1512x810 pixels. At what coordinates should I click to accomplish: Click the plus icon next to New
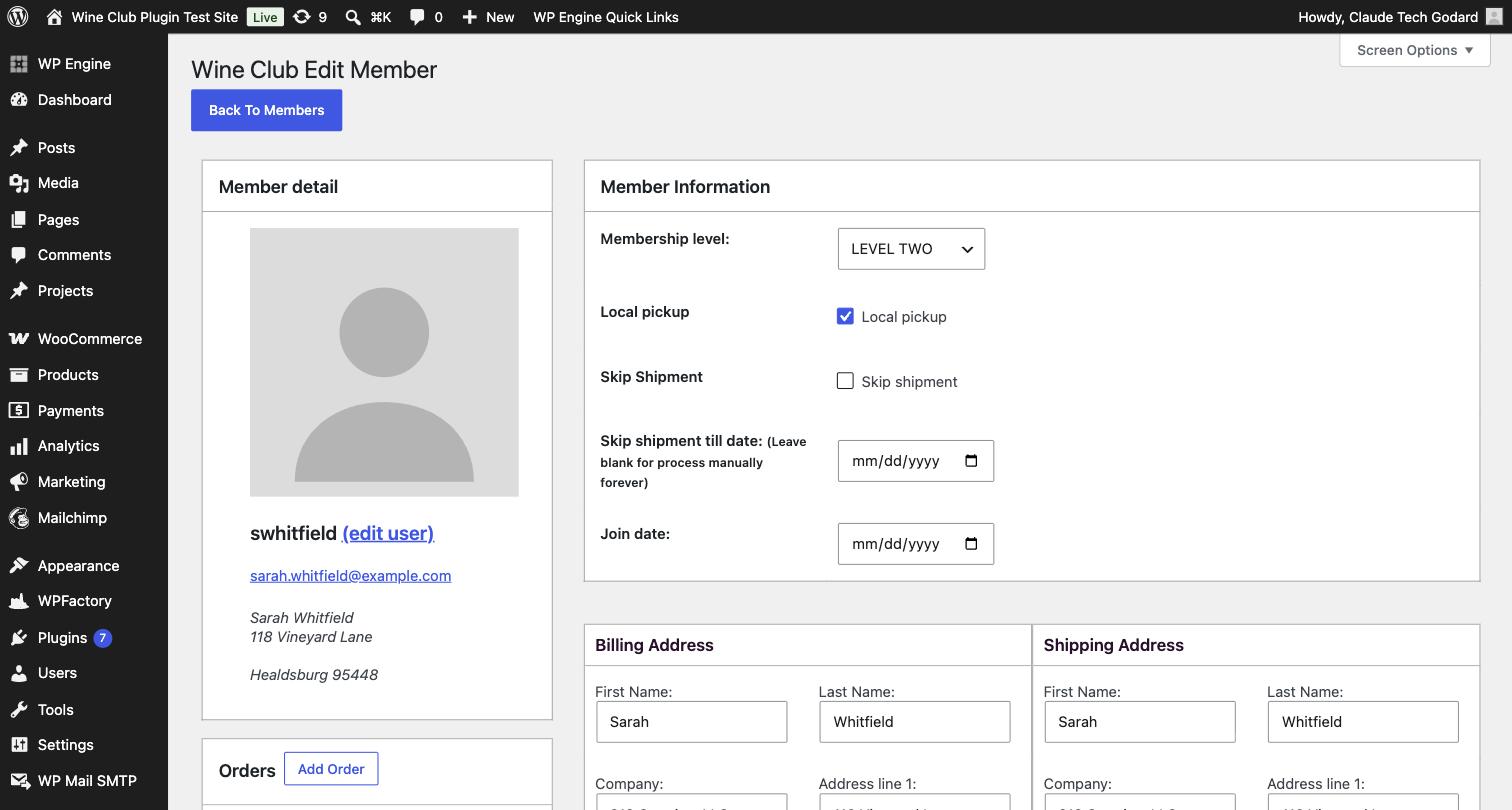point(469,17)
